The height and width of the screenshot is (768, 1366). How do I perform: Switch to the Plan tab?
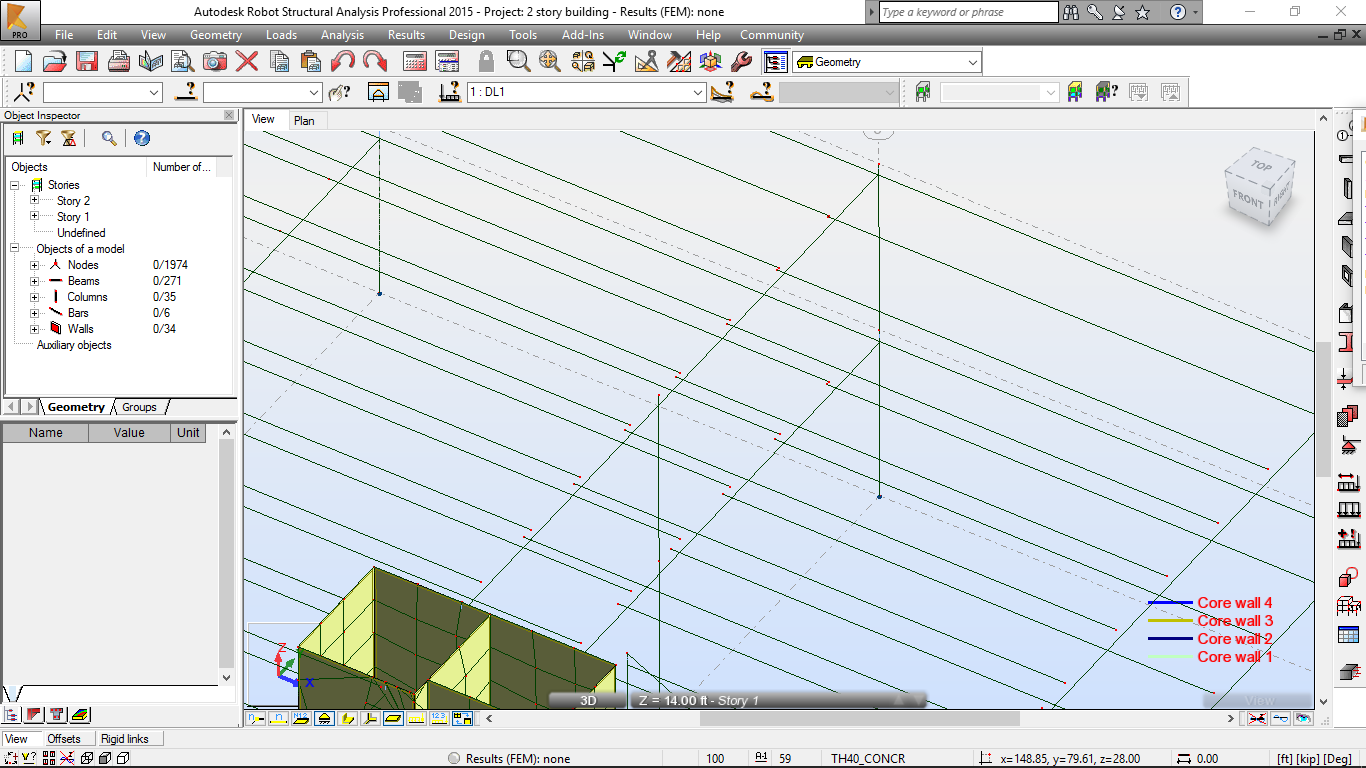304,120
